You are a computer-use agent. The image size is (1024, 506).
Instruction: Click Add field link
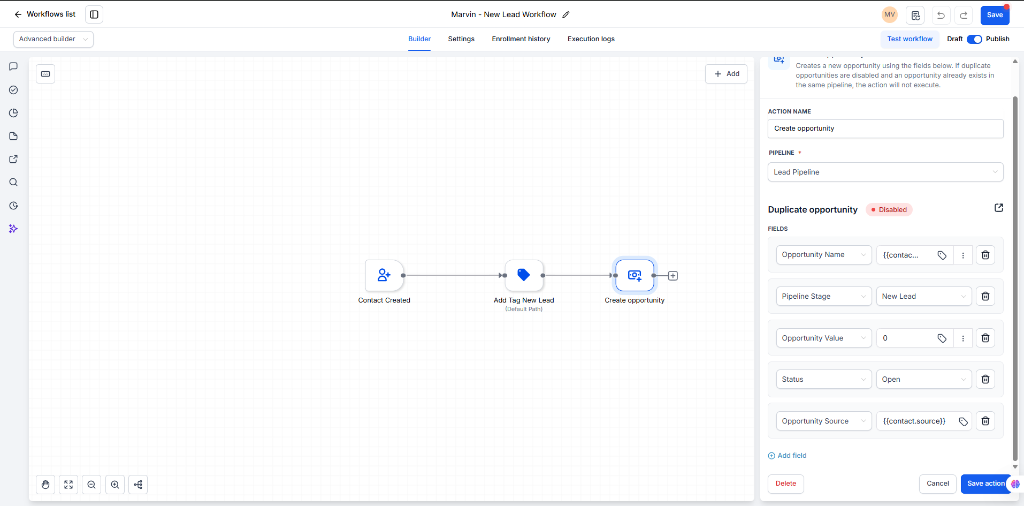(x=787, y=456)
